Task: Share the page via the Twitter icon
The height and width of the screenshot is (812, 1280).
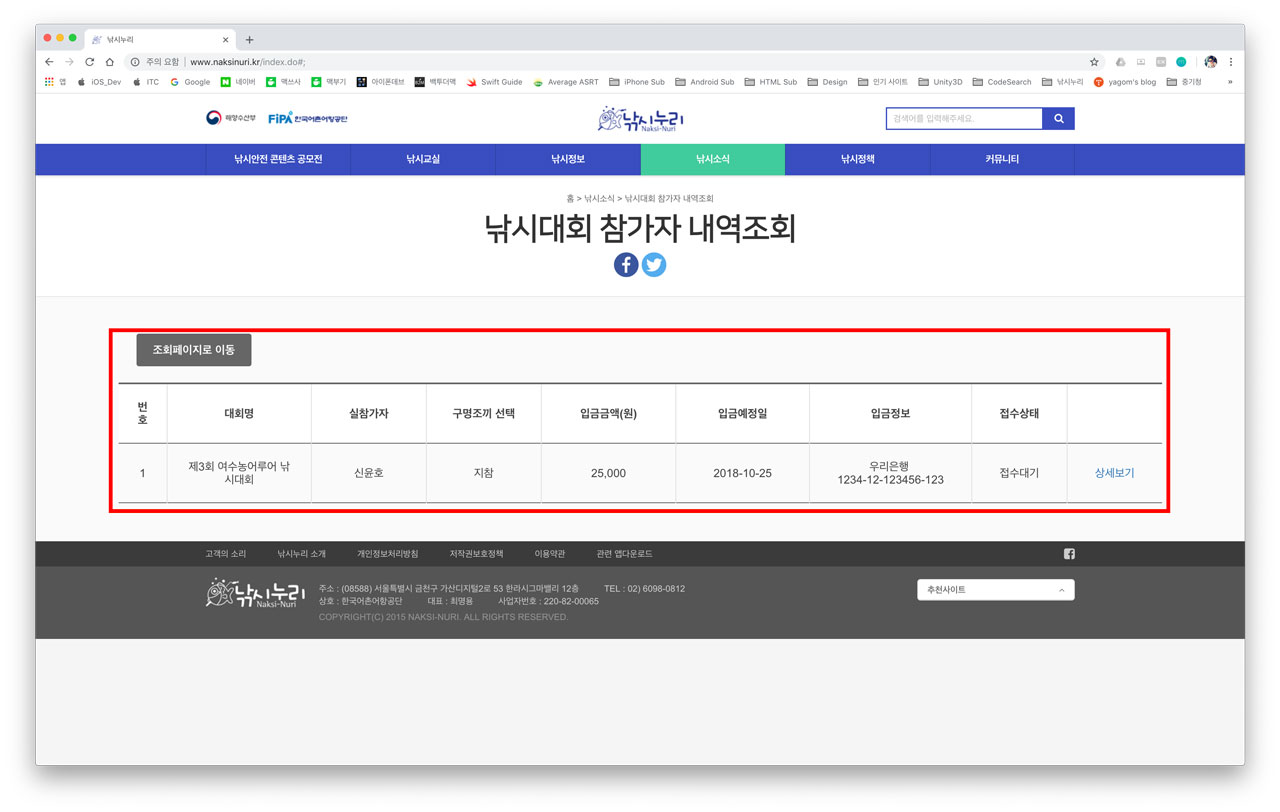Action: [x=654, y=264]
